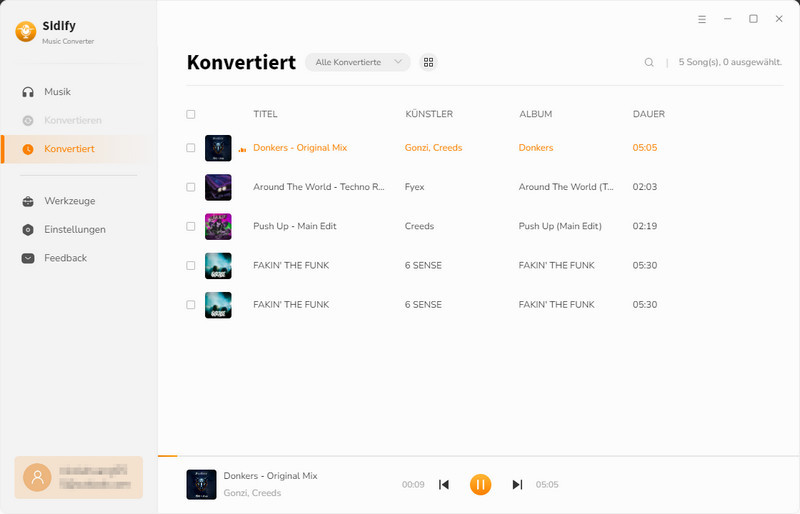Click the Push Up cover thumbnail

[218, 227]
